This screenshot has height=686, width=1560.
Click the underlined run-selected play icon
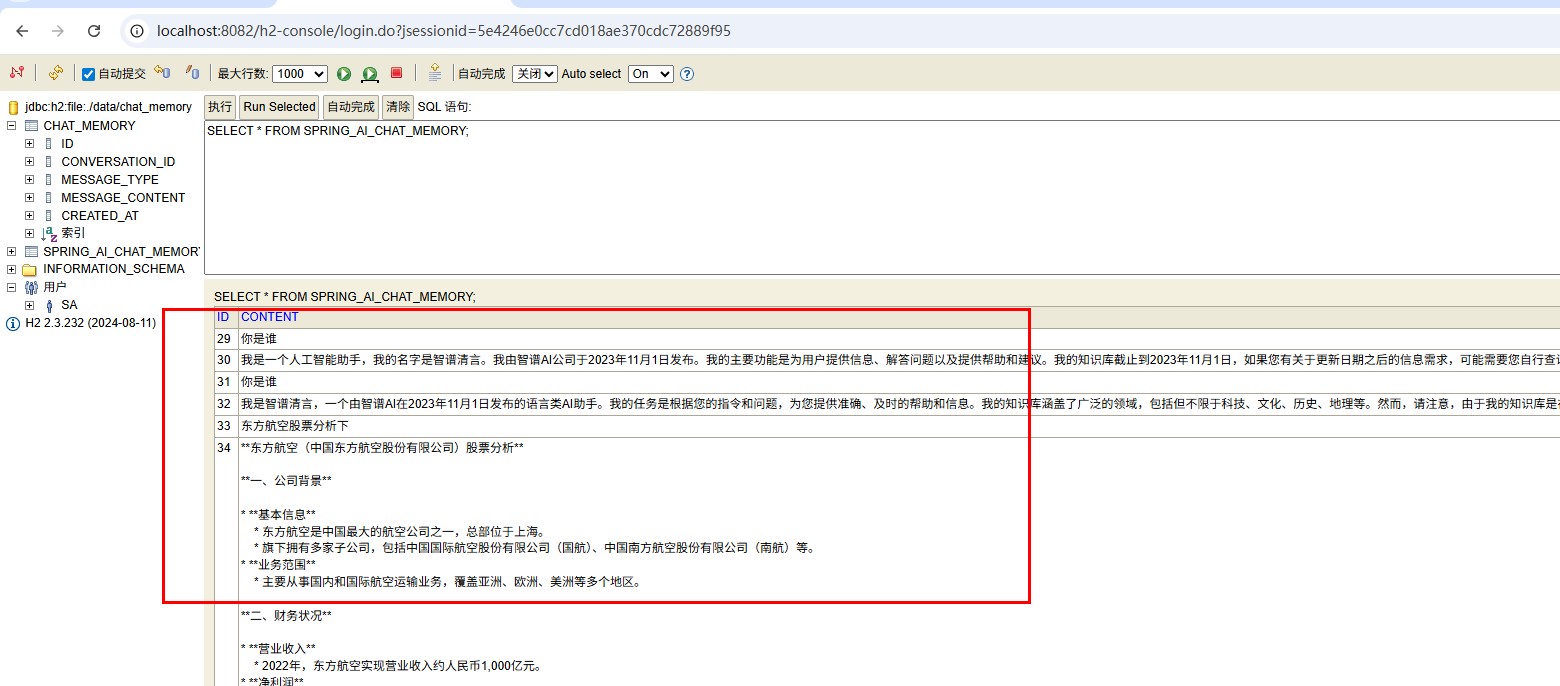coord(370,74)
